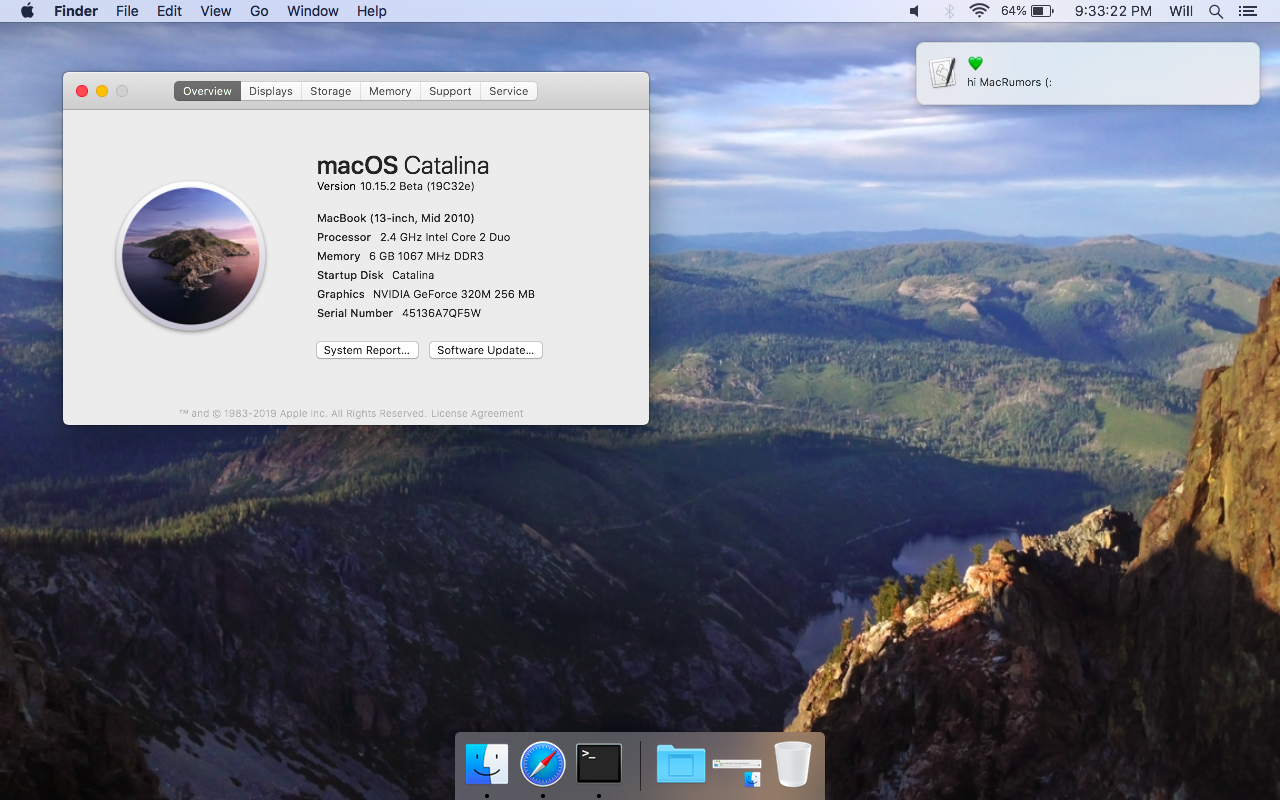The height and width of the screenshot is (800, 1280).
Task: Switch to the Service tab
Action: point(509,91)
